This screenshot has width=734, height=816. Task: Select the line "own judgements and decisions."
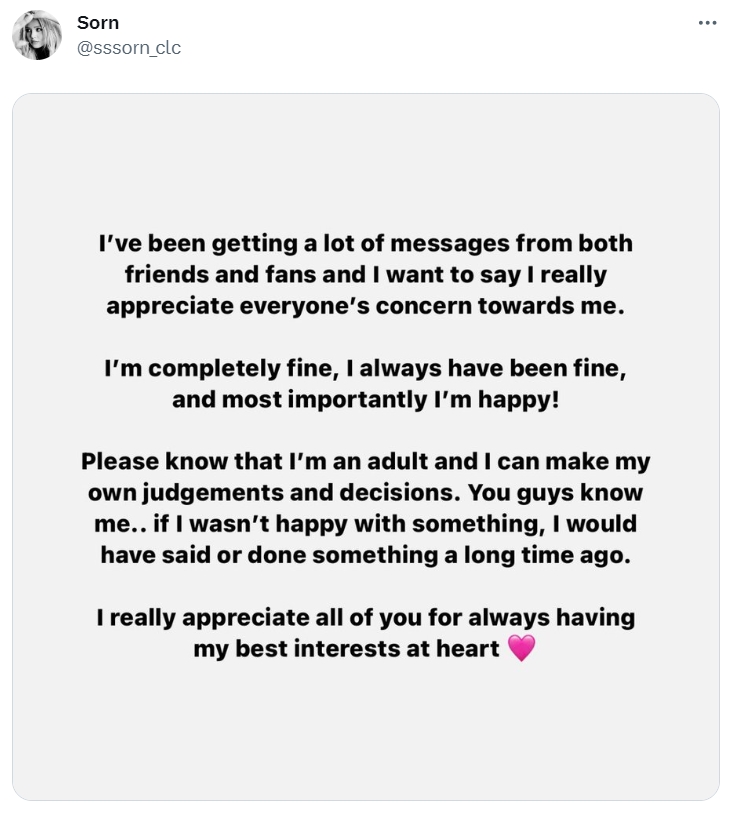tap(365, 493)
